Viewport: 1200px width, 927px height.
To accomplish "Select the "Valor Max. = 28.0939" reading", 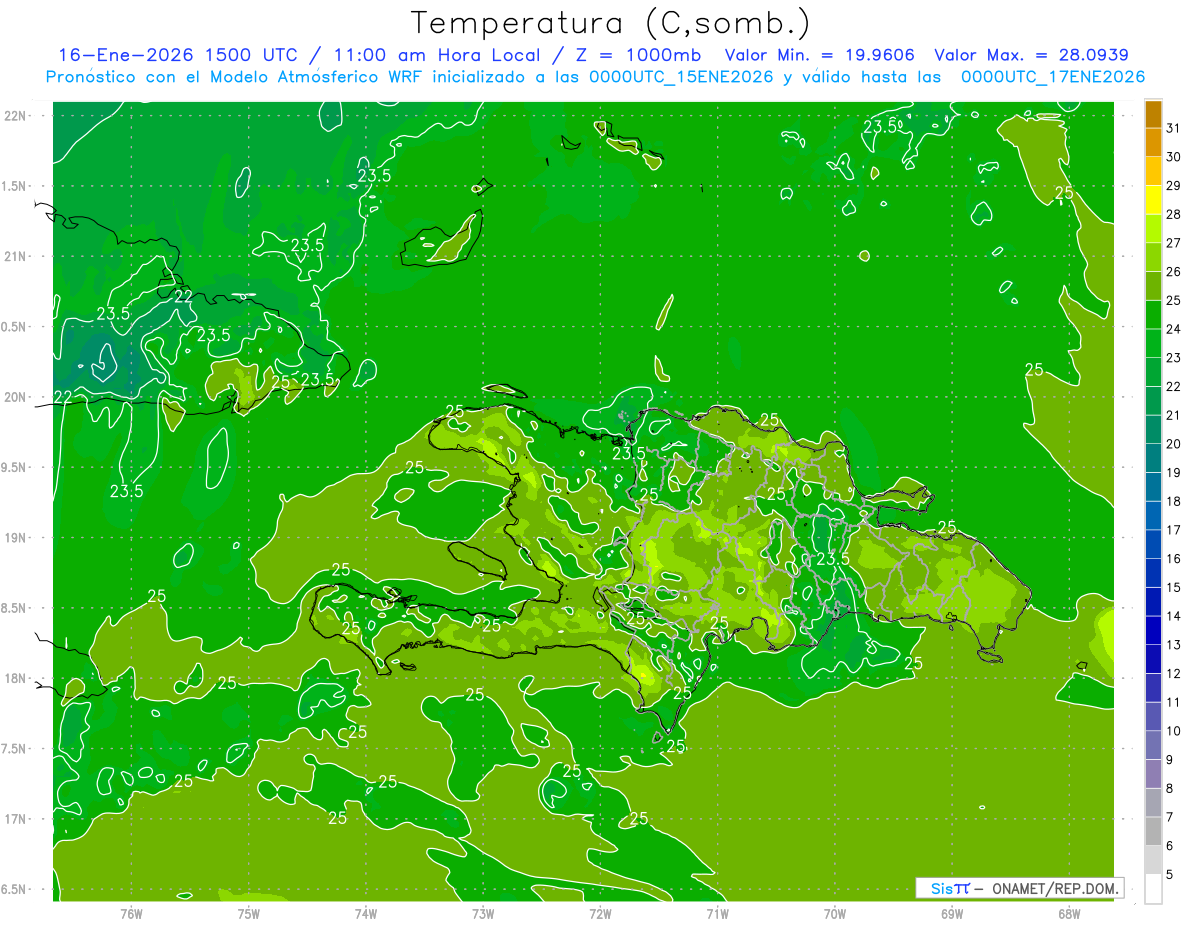I will pyautogui.click(x=1031, y=55).
